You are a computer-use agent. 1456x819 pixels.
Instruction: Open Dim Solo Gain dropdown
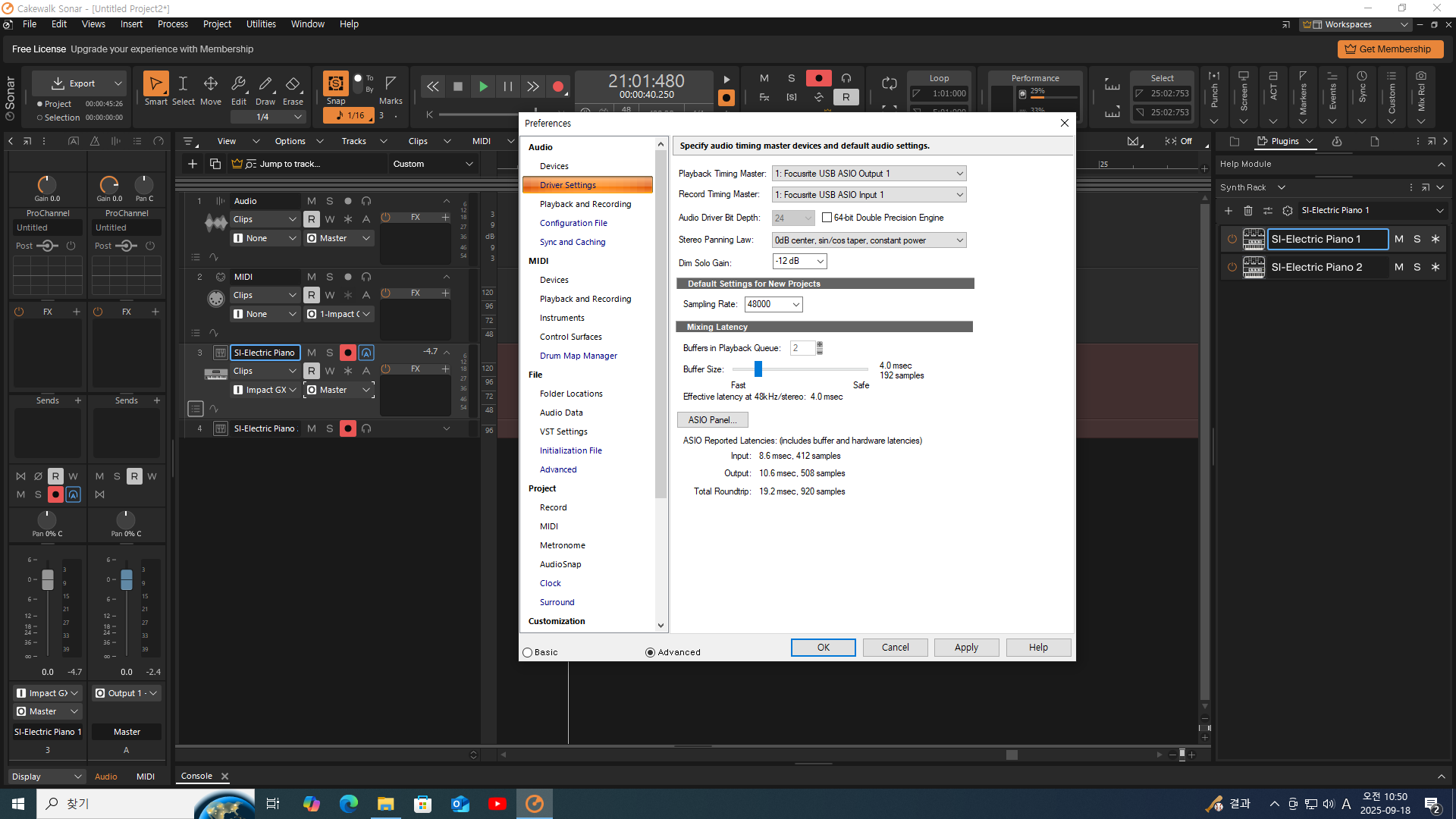(799, 261)
